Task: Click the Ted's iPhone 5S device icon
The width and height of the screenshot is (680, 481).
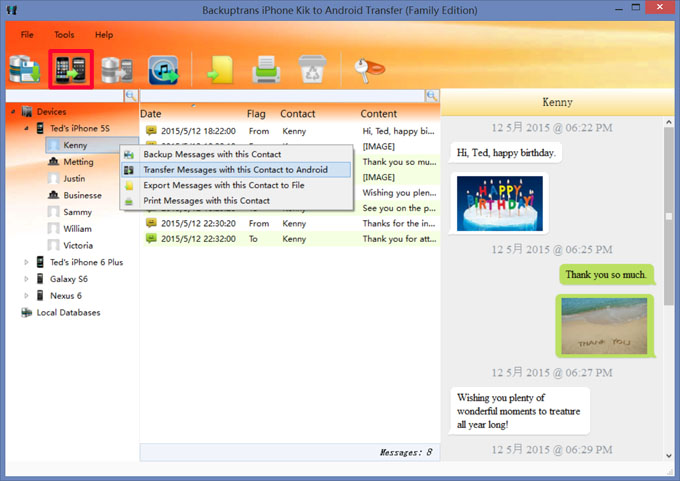Action: coord(40,128)
